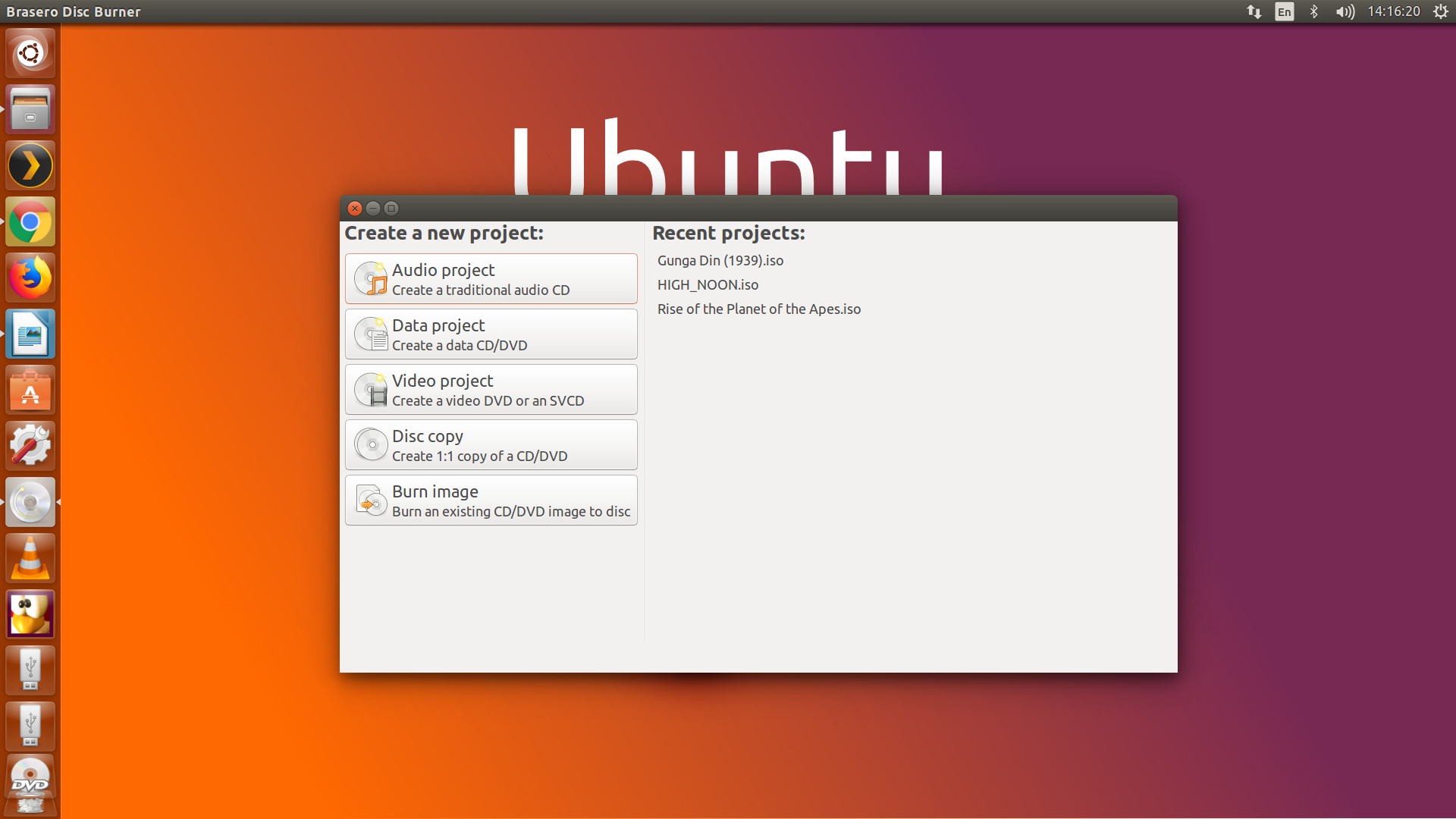Launch VLC media player from launcher
Viewport: 1456px width, 819px height.
tap(30, 558)
